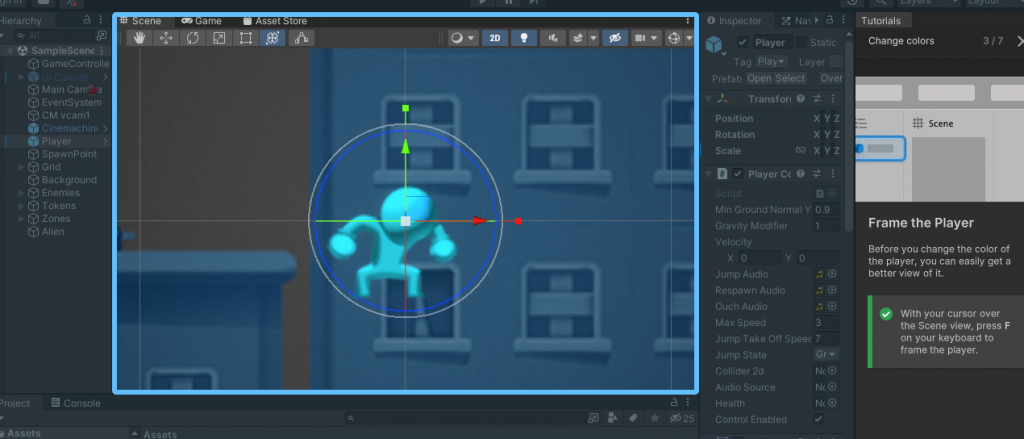Screen dimensions: 1024x439
Task: Open the prefab Overrides button
Action: (x=831, y=78)
